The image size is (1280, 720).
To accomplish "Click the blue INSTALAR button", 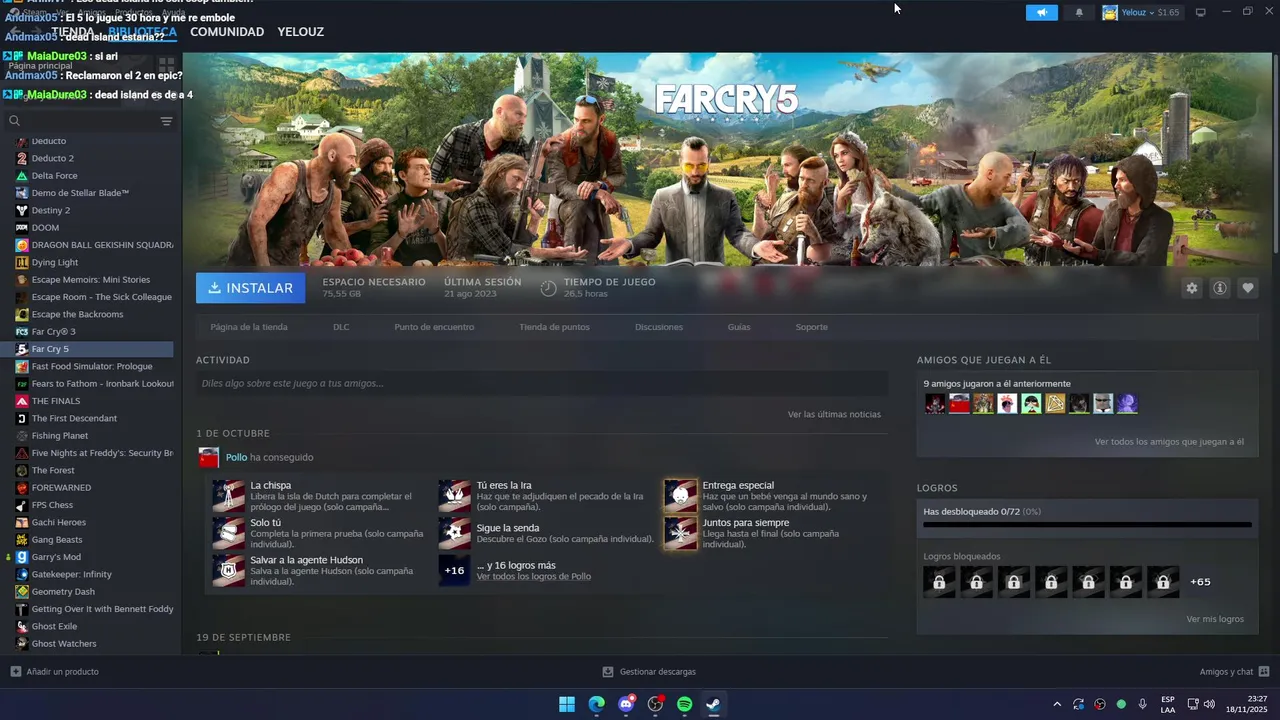I will pyautogui.click(x=251, y=288).
